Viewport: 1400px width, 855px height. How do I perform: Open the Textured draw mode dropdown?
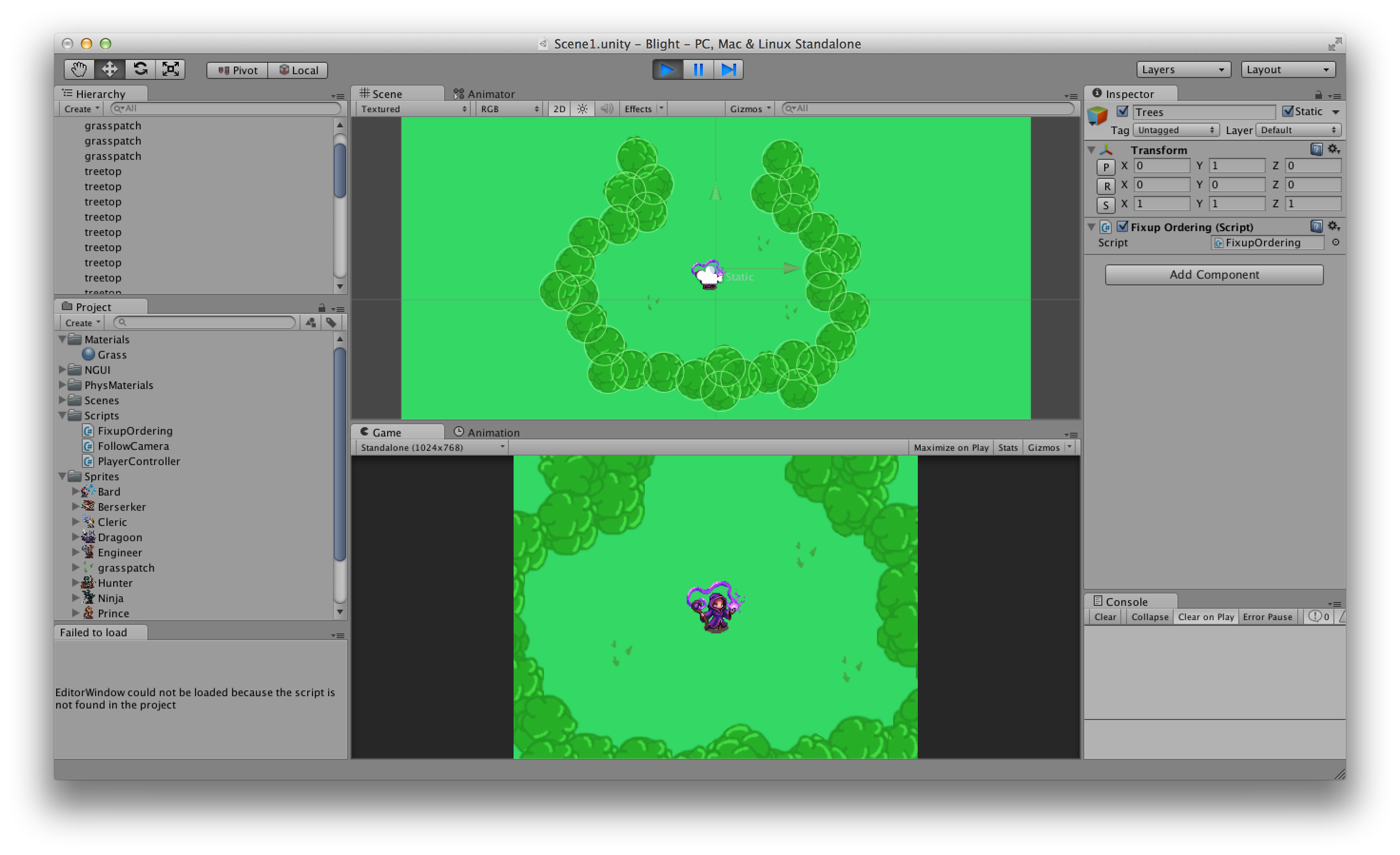pos(413,108)
